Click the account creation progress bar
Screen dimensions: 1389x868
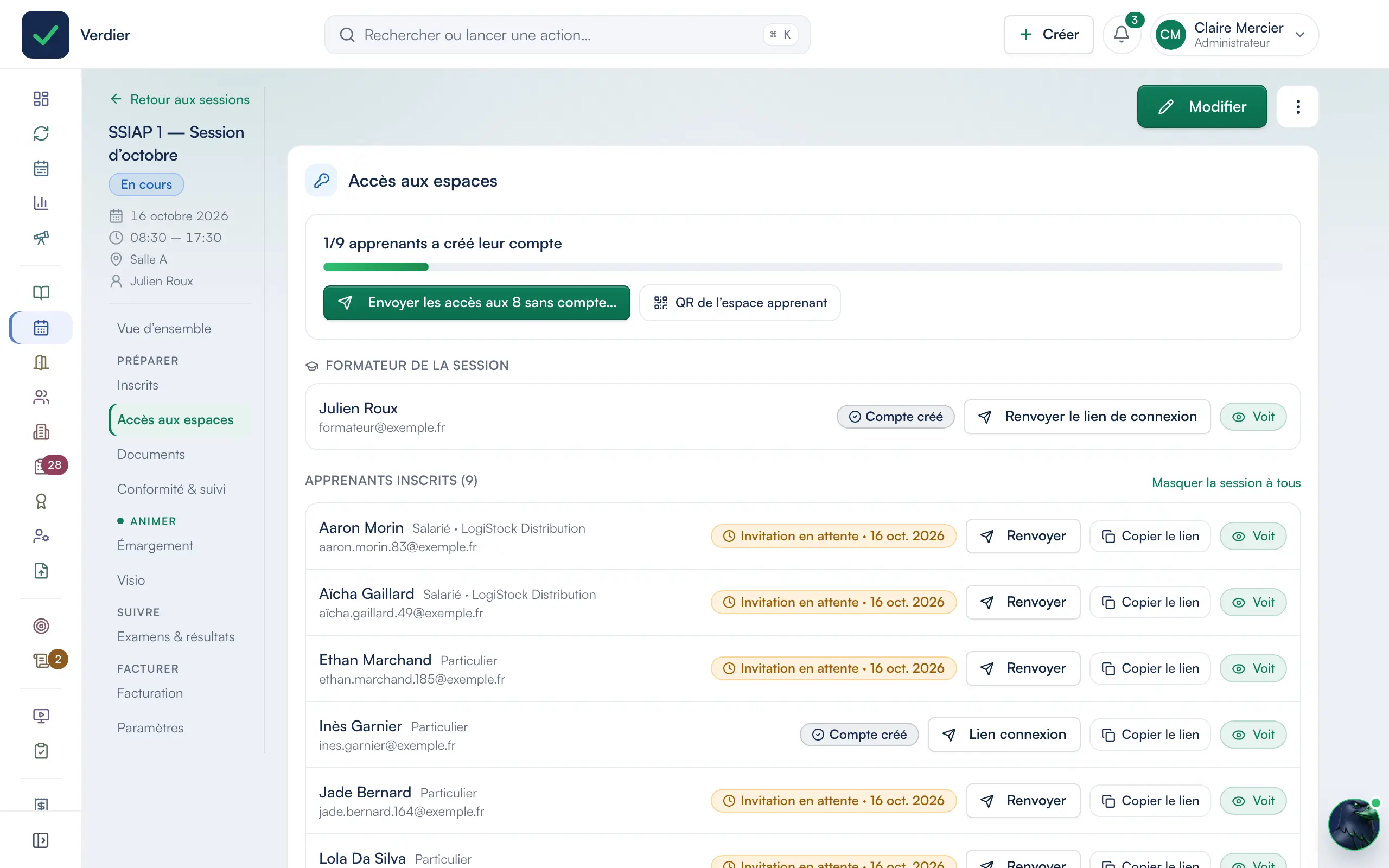click(x=802, y=267)
